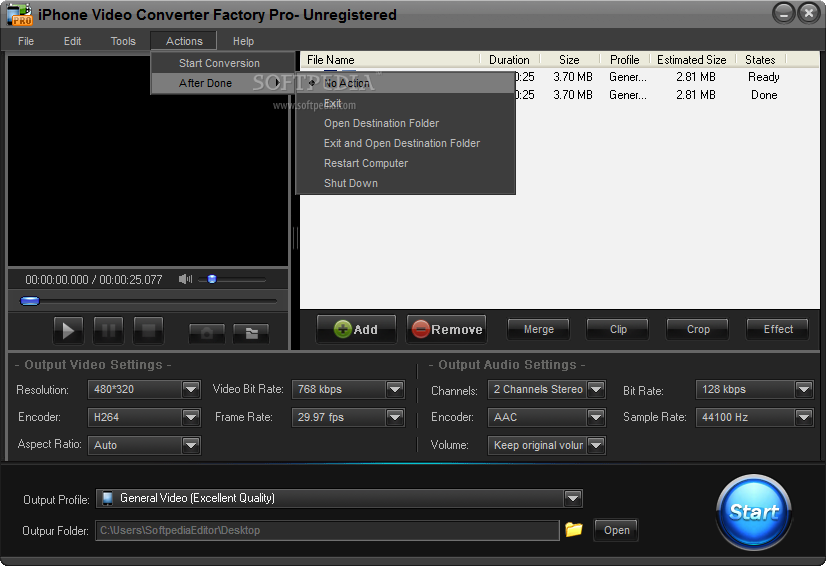Mute the speaker volume icon
The image size is (826, 566).
[185, 279]
